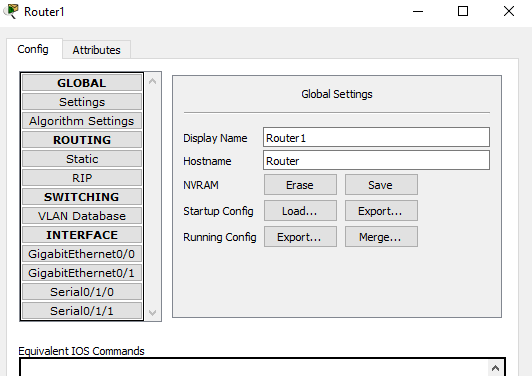Select the INTERFACE section header
The width and height of the screenshot is (532, 376).
click(82, 235)
